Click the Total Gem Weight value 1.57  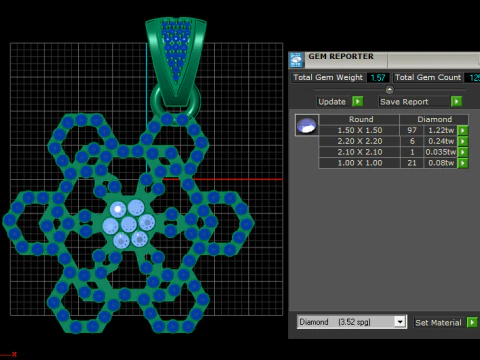pyautogui.click(x=378, y=78)
